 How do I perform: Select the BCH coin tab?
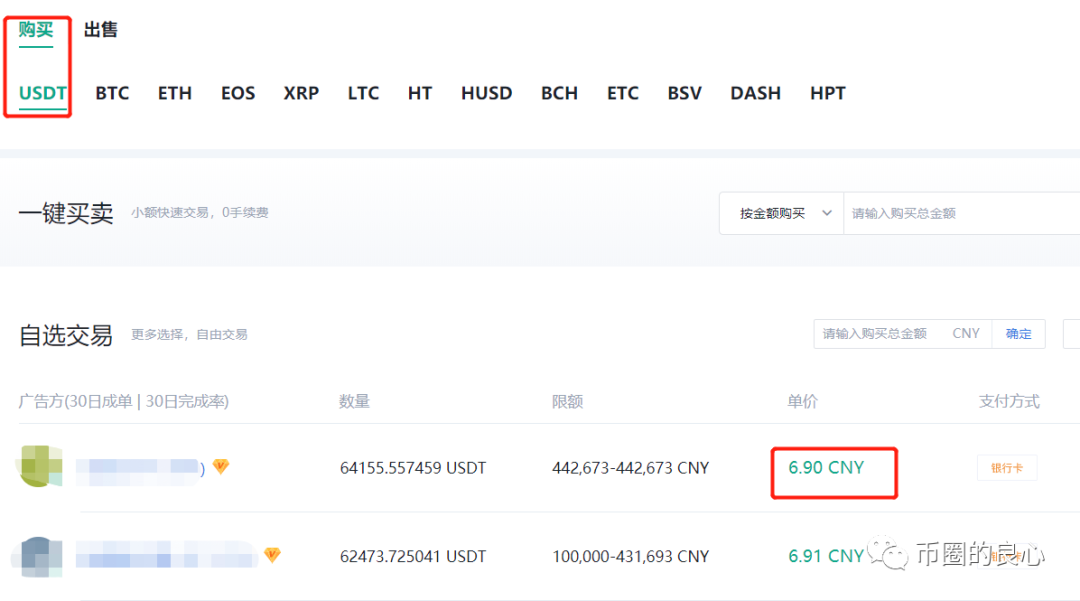(559, 93)
